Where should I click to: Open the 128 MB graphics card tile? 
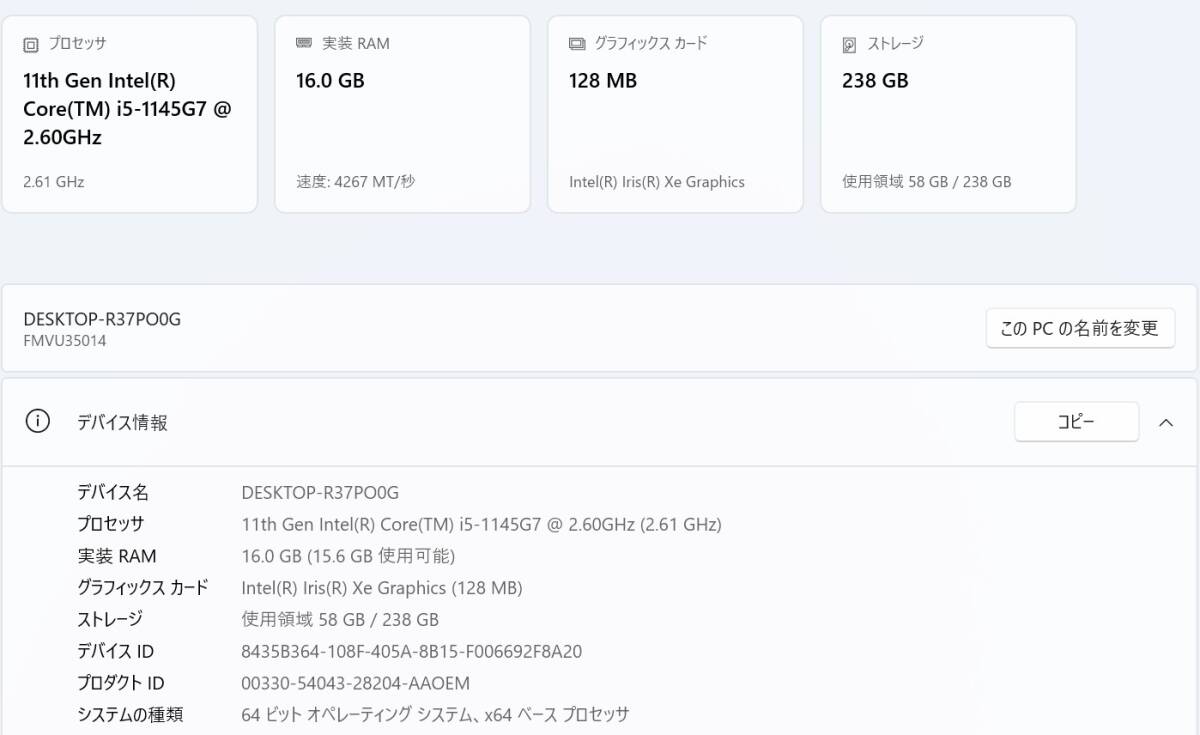[675, 114]
